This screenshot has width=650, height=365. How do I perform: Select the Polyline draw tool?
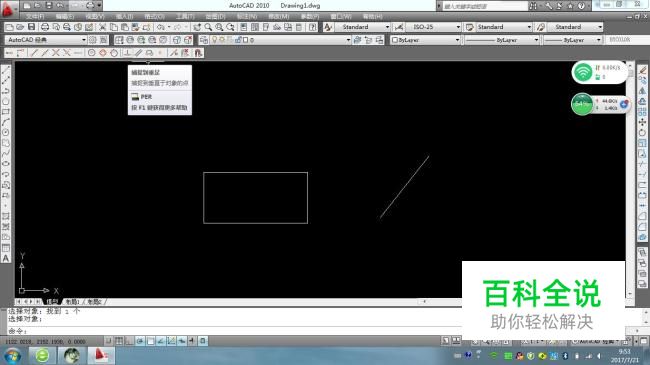(x=6, y=90)
